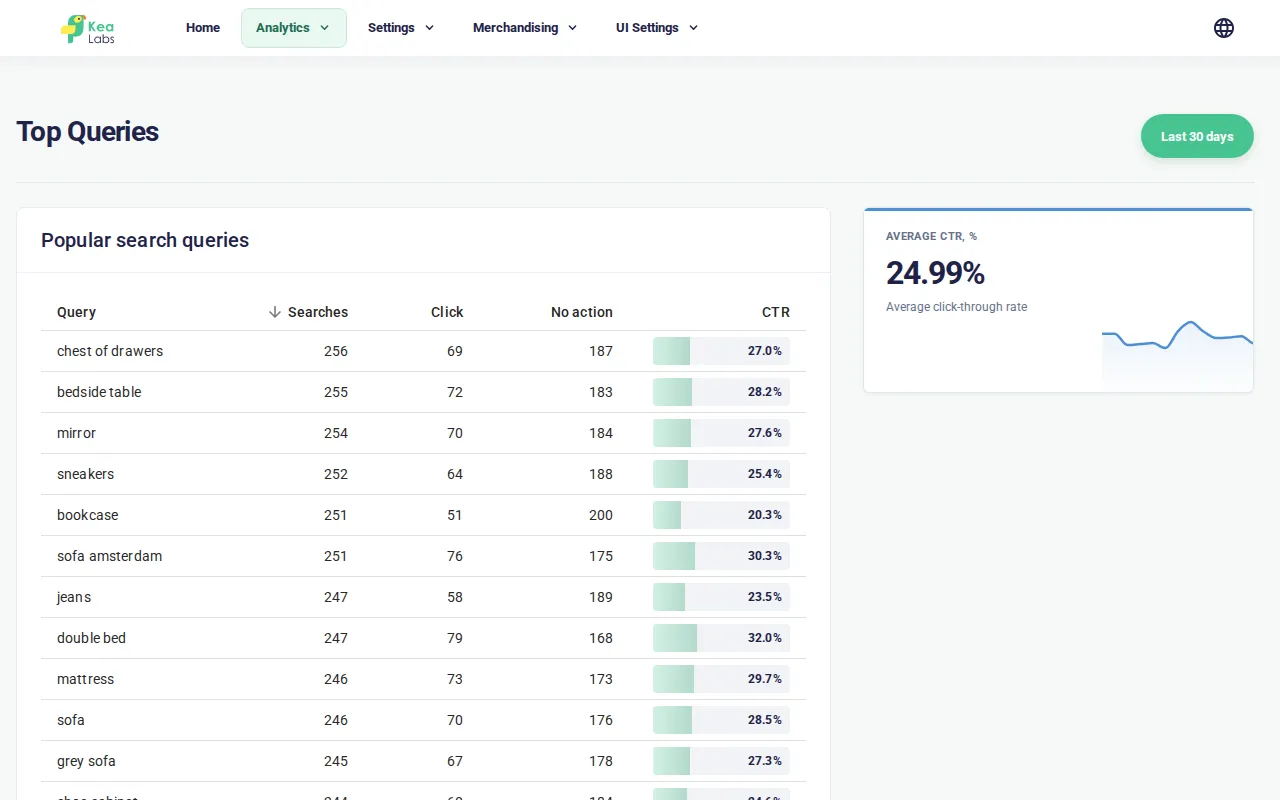
Task: Click the 168 no action value
Action: pos(601,638)
